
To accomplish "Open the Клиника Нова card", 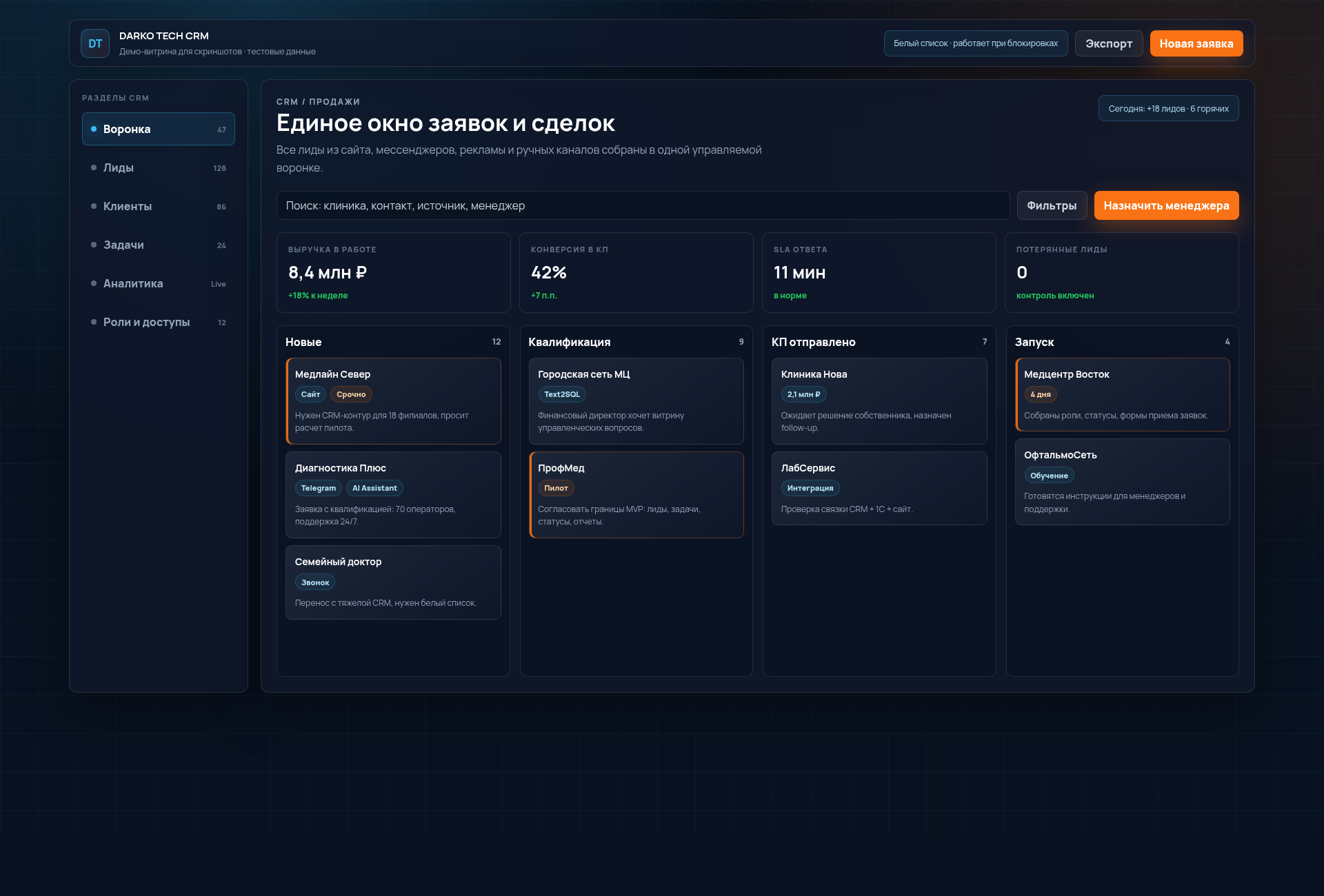I will tap(879, 401).
